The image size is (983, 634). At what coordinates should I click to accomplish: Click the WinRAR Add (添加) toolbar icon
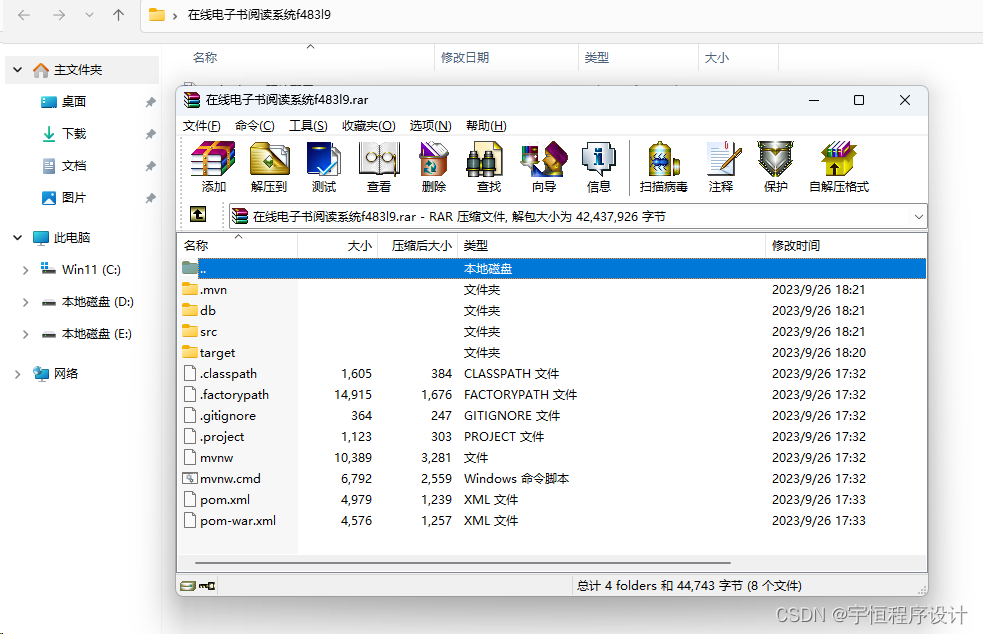tap(213, 166)
